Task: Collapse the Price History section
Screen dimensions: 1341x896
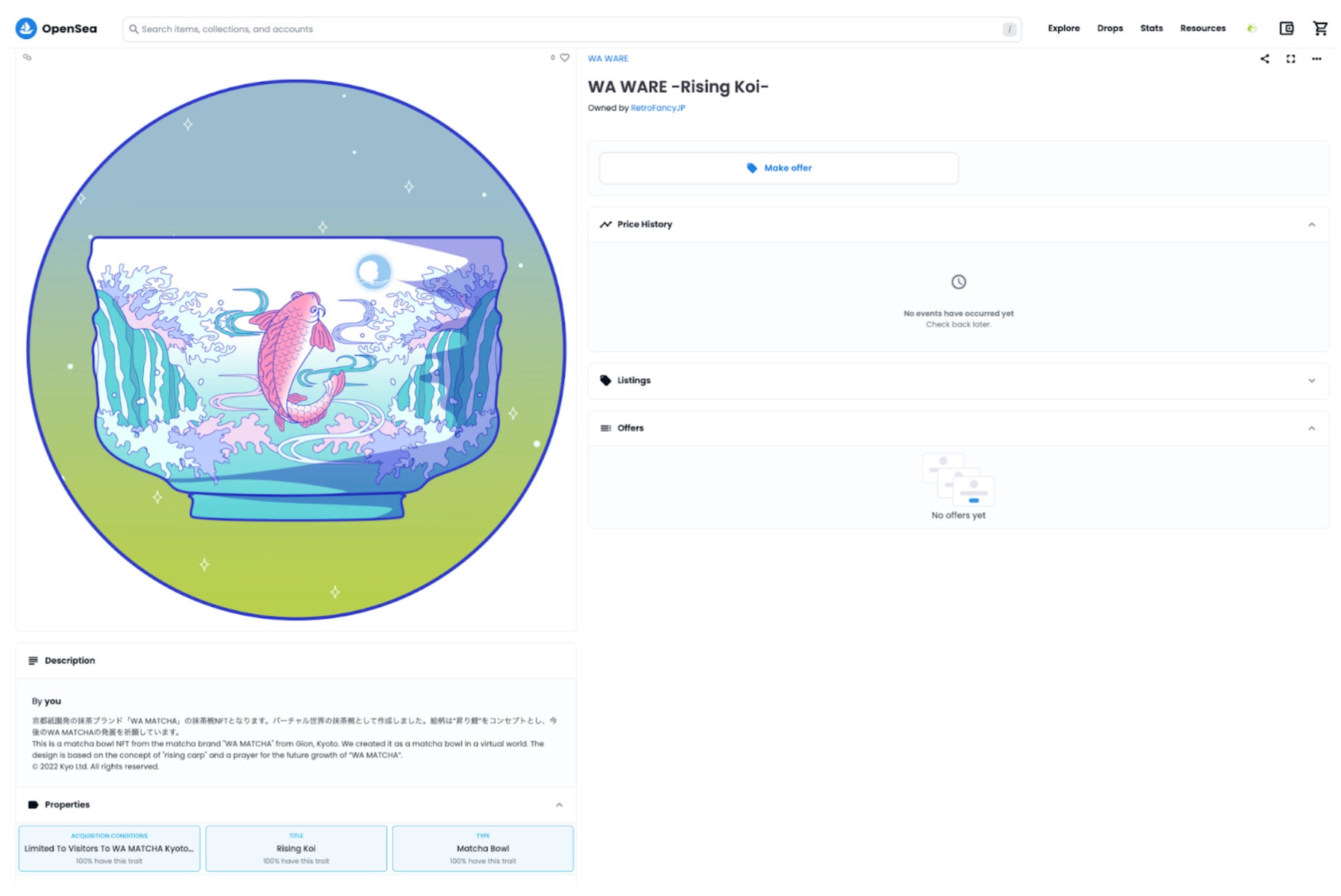Action: pyautogui.click(x=1311, y=225)
